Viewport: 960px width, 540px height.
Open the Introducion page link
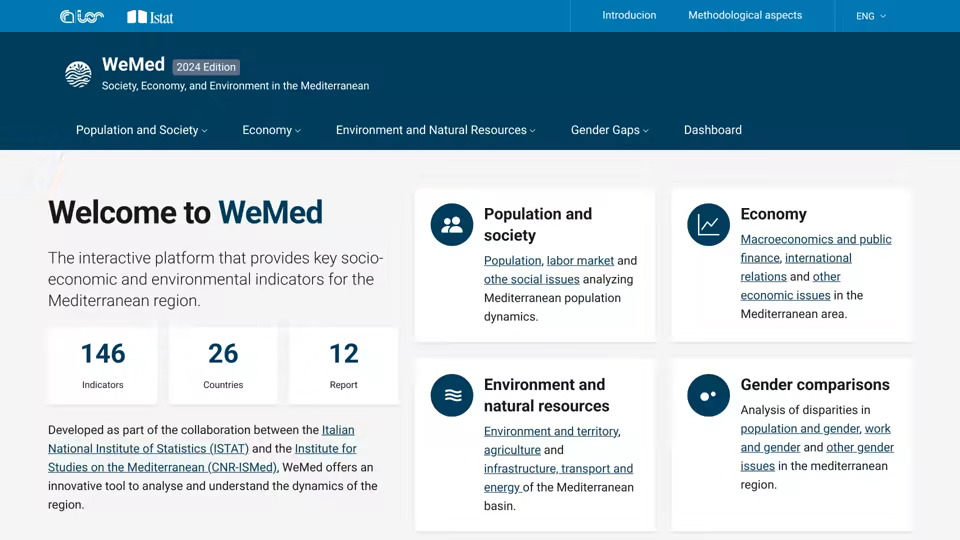click(629, 15)
